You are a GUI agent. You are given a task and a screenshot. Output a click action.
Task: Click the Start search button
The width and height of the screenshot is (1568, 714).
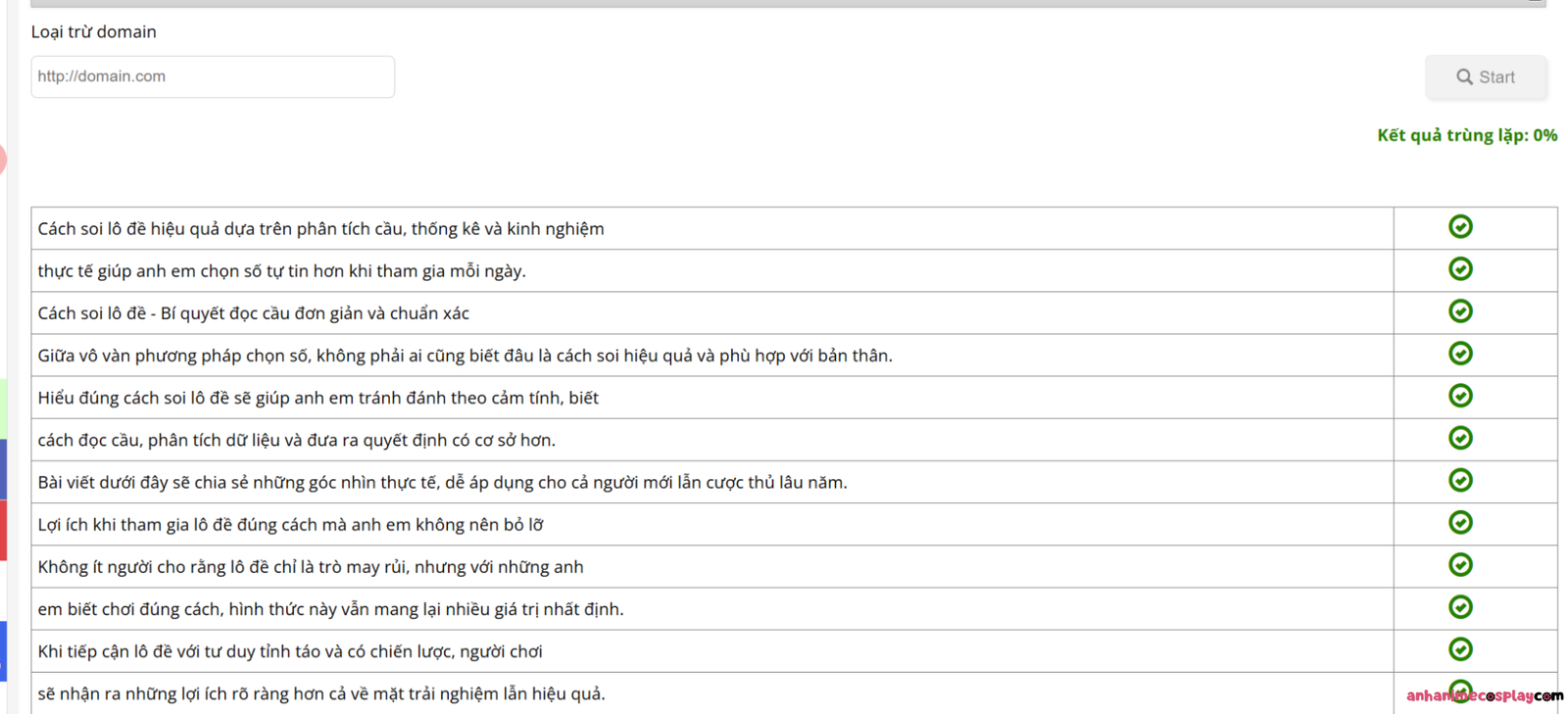click(x=1485, y=77)
